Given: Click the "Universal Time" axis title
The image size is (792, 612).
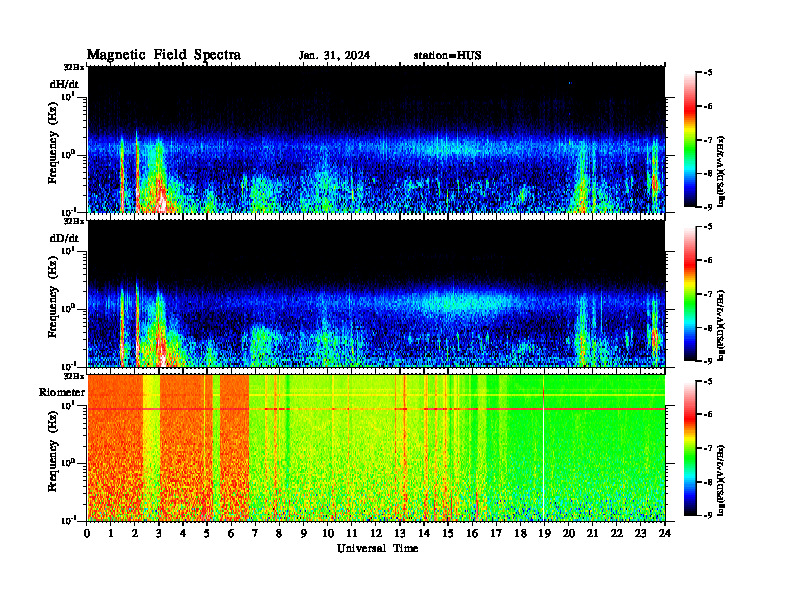Looking at the screenshot, I should 377,548.
